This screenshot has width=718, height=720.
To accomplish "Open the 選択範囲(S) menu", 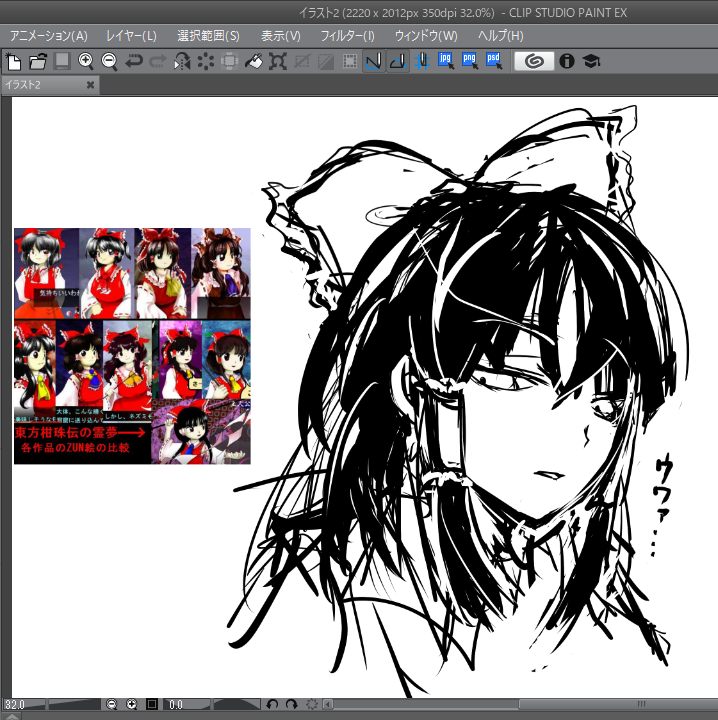I will [x=208, y=36].
